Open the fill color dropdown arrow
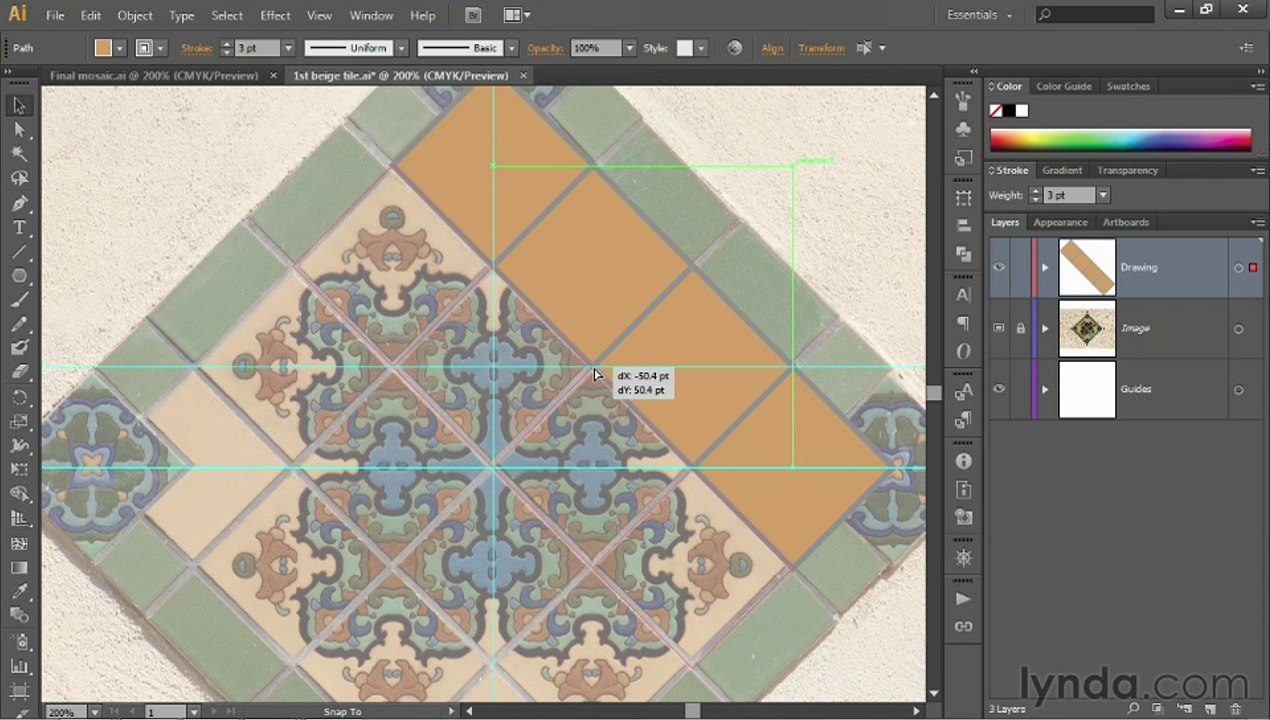This screenshot has width=1270, height=720. (x=120, y=48)
